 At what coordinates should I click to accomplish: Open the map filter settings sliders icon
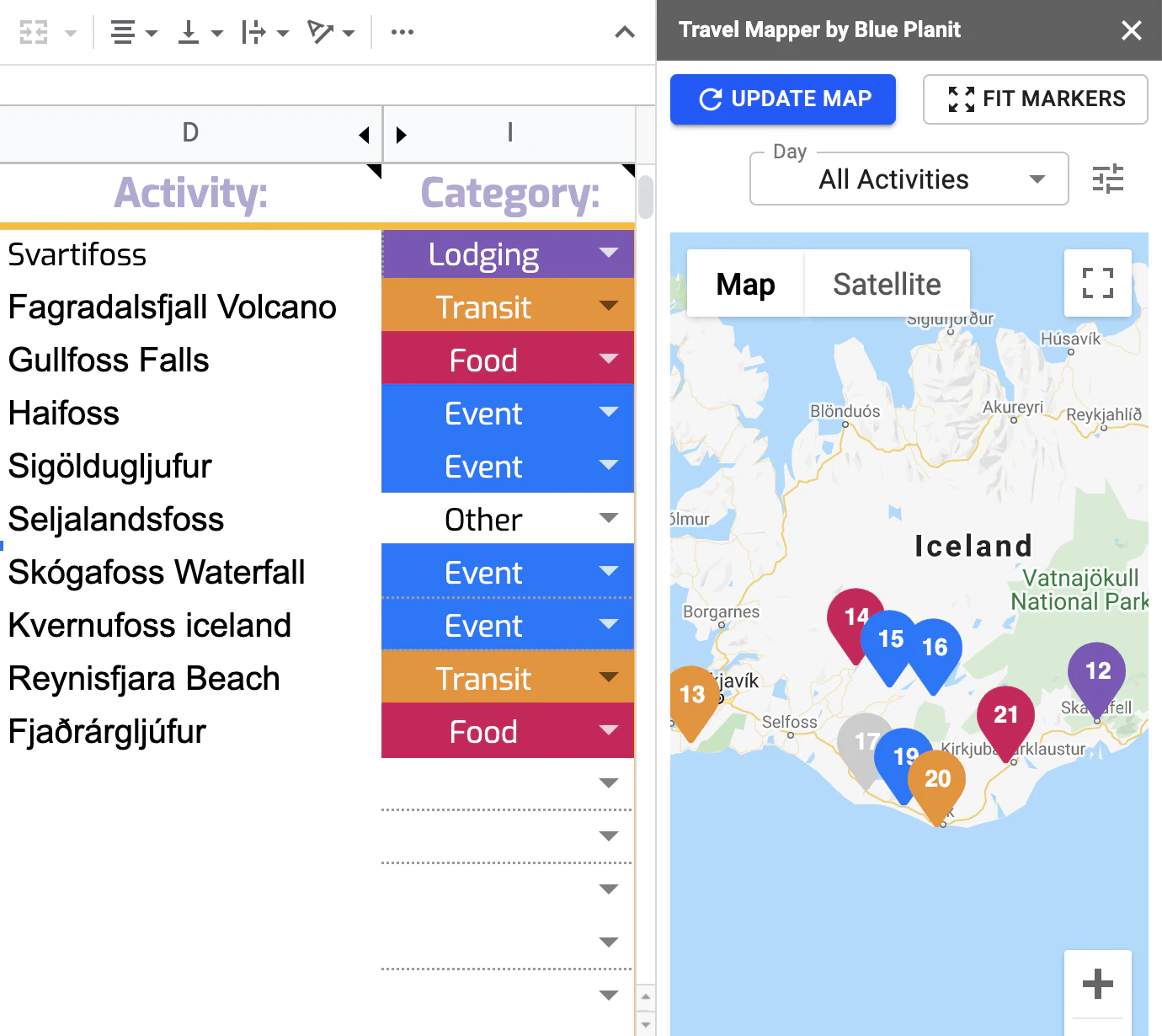1108,179
